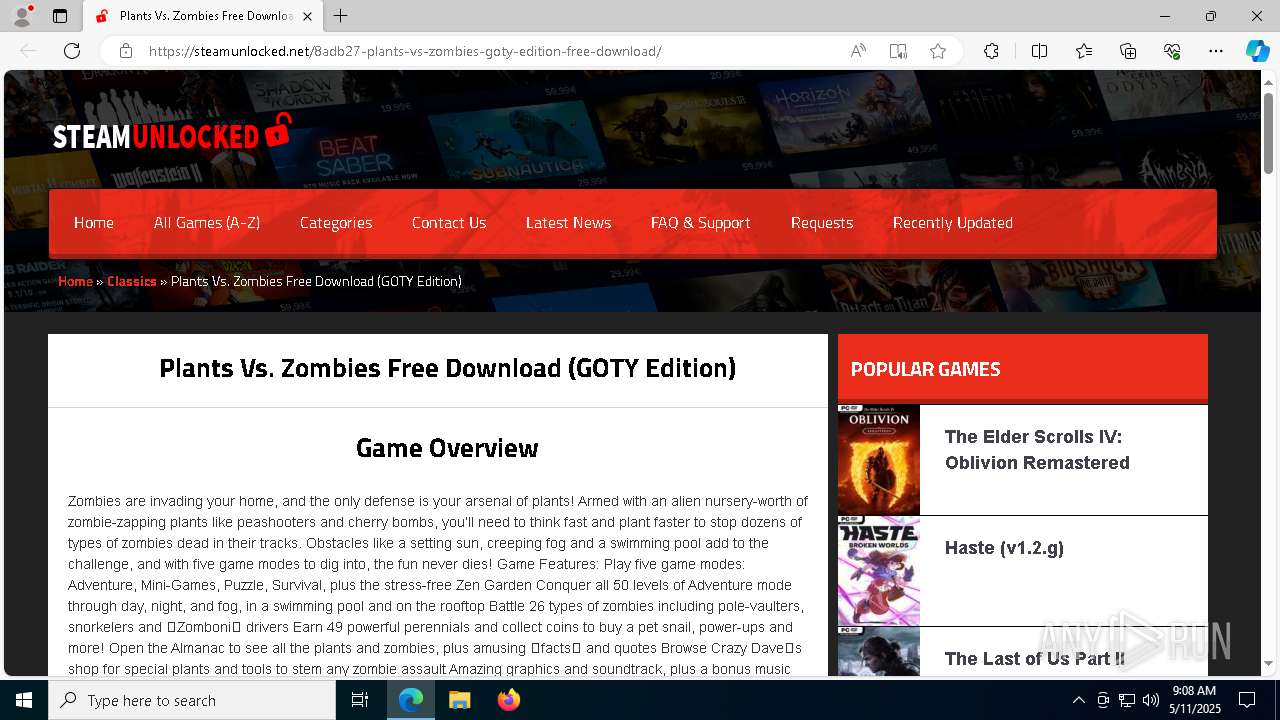Click The Last of Us cover thumbnail
The image size is (1280, 720).
879,651
